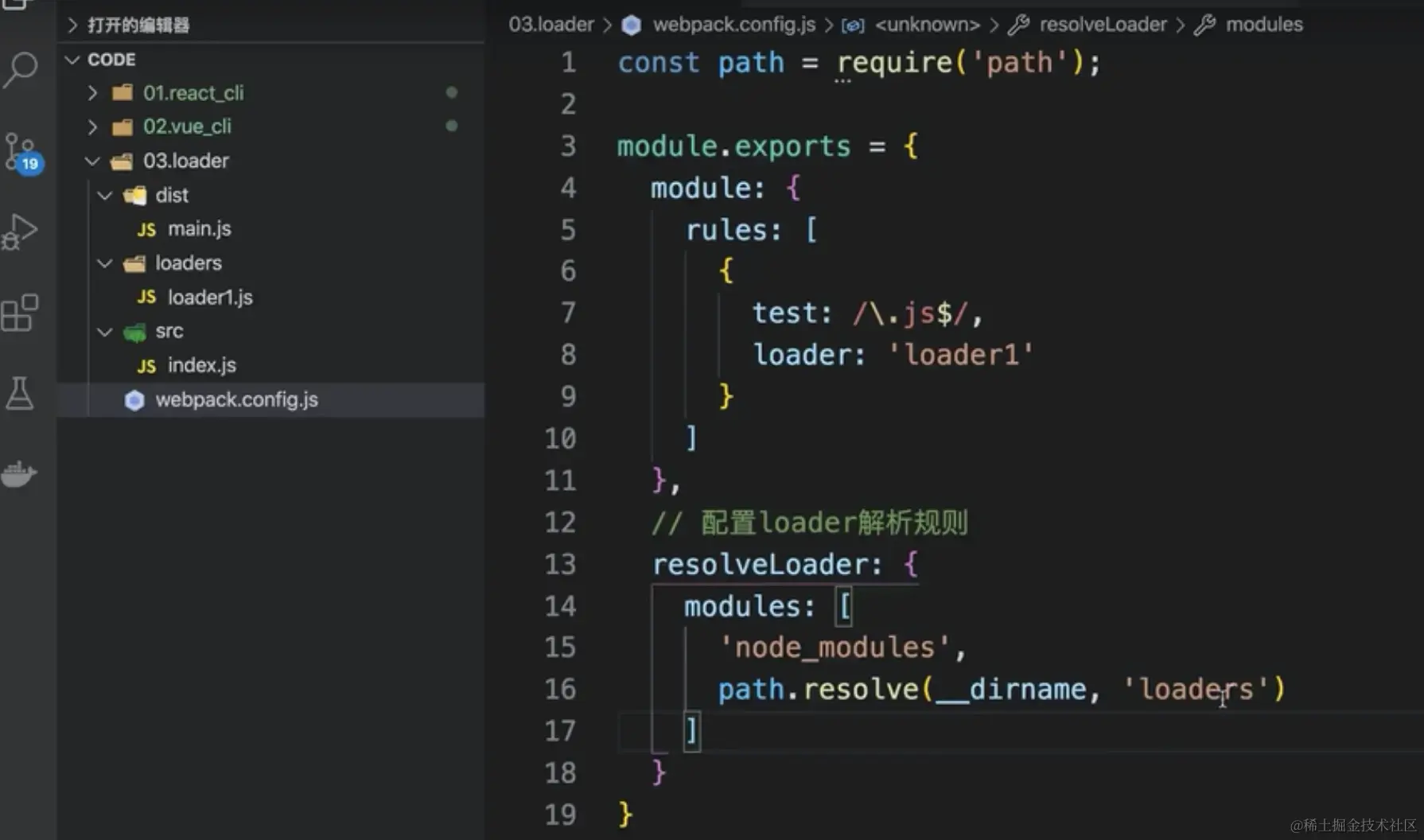This screenshot has height=840, width=1424.
Task: Click the rules: key on line 5
Action: point(733,230)
